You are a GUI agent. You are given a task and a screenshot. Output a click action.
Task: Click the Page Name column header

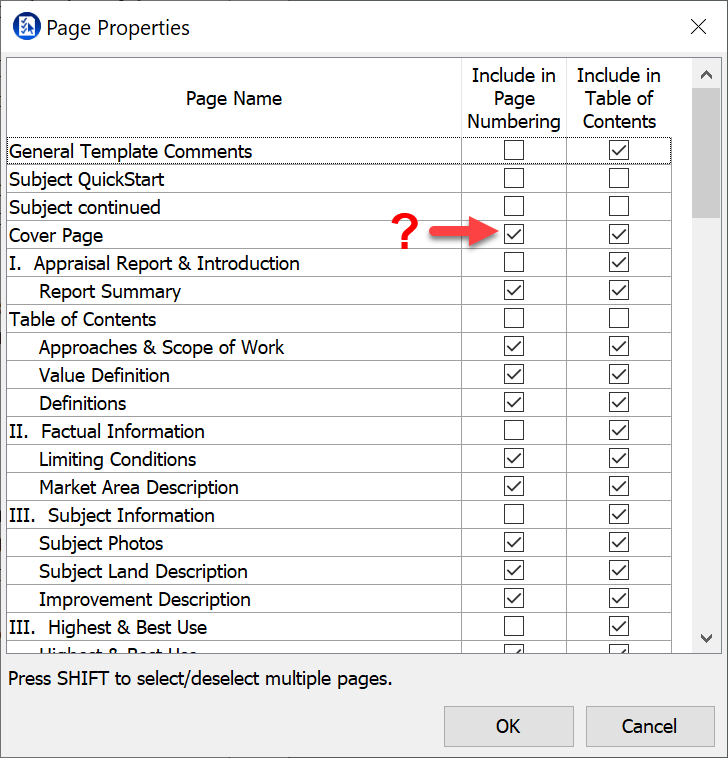pos(234,98)
